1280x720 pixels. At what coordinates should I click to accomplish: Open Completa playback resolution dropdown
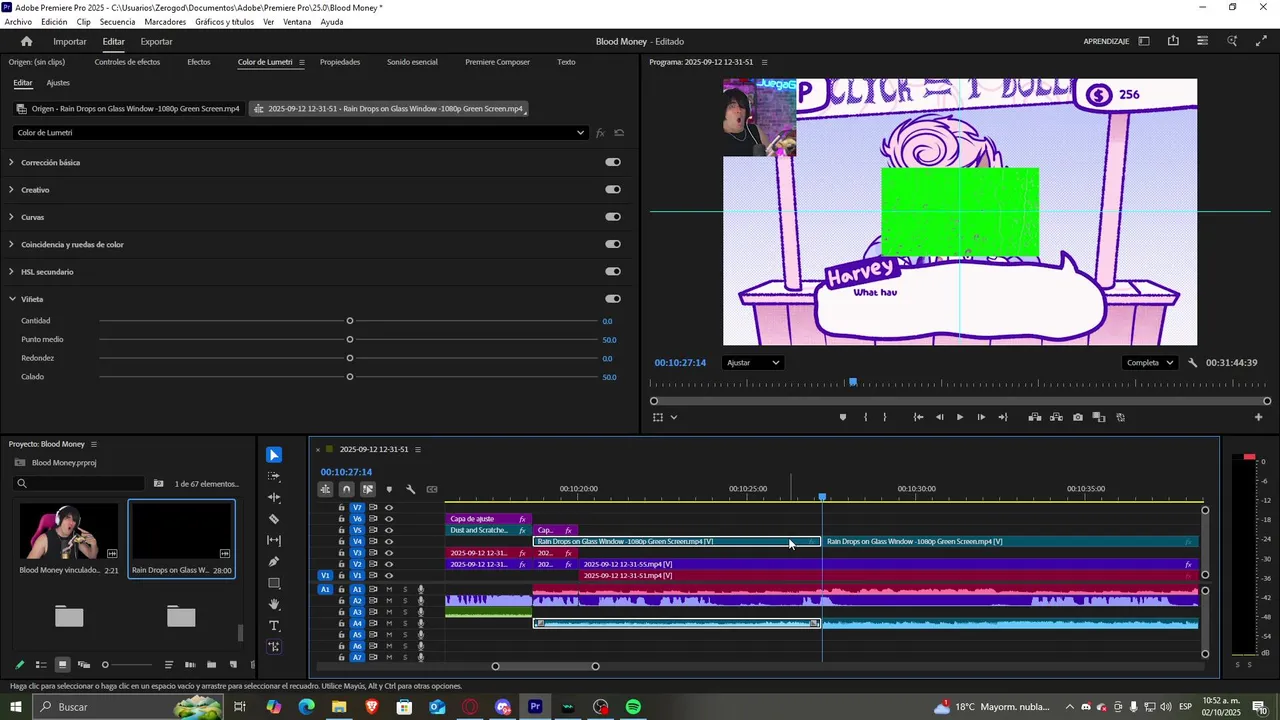pyautogui.click(x=1149, y=363)
